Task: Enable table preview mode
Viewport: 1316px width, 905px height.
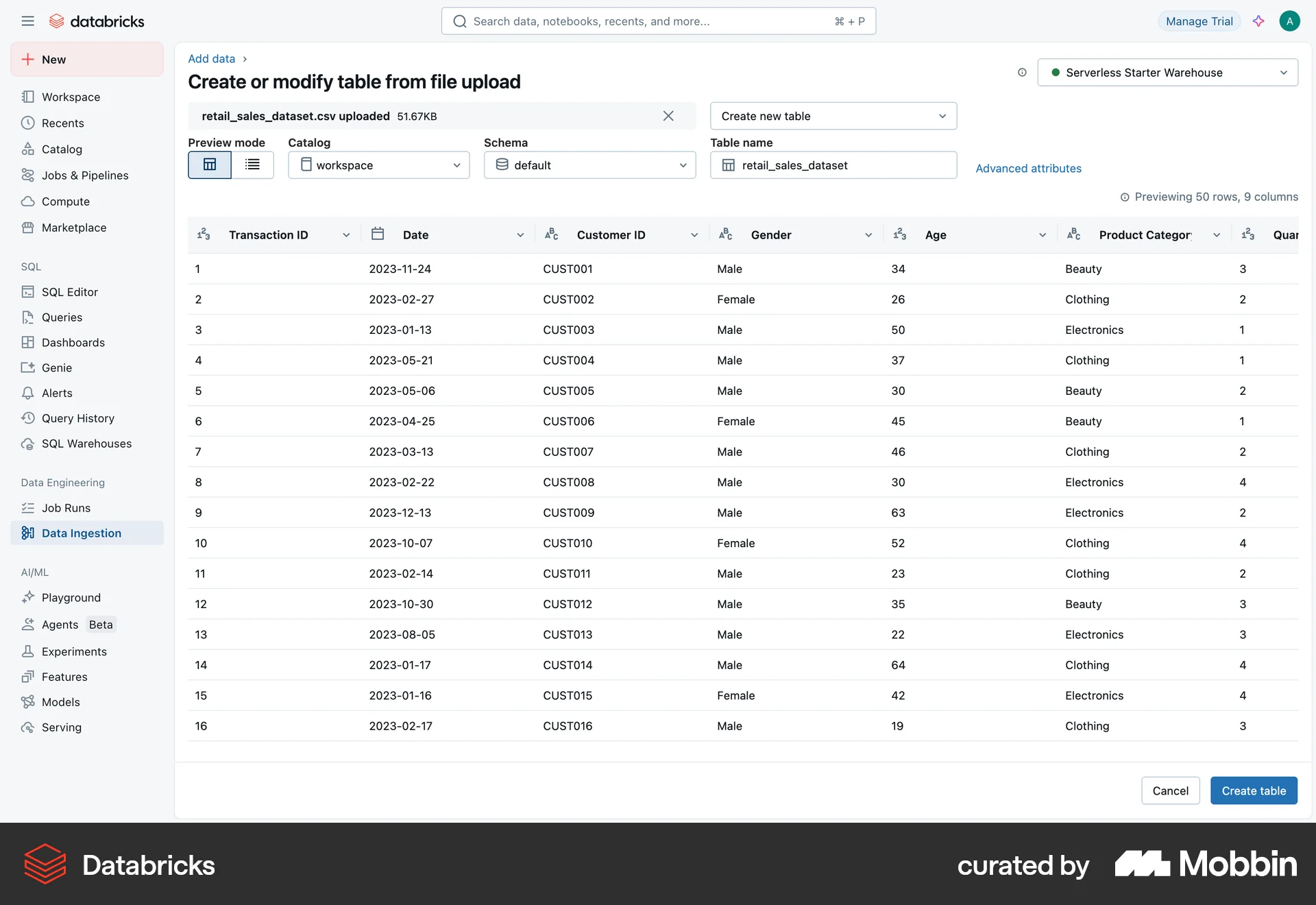Action: tap(209, 165)
